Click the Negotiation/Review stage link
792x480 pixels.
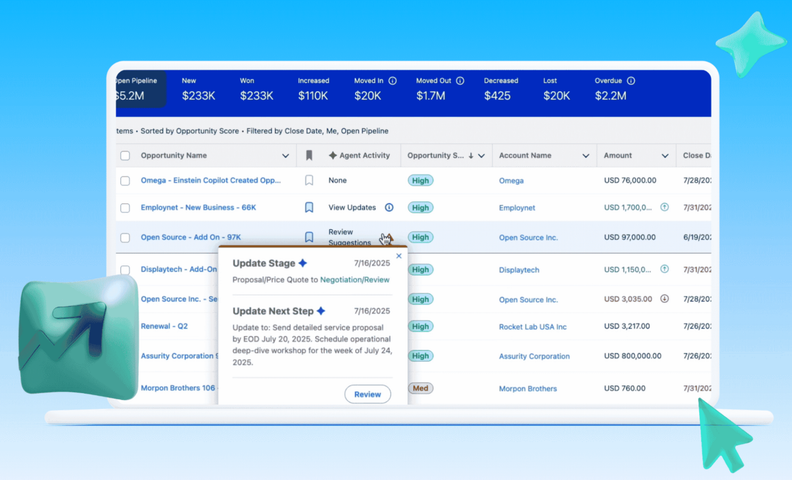coord(355,280)
